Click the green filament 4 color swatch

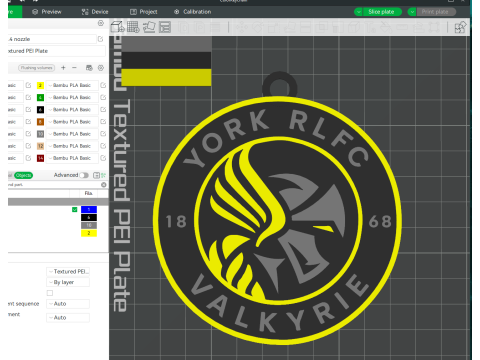point(40,97)
